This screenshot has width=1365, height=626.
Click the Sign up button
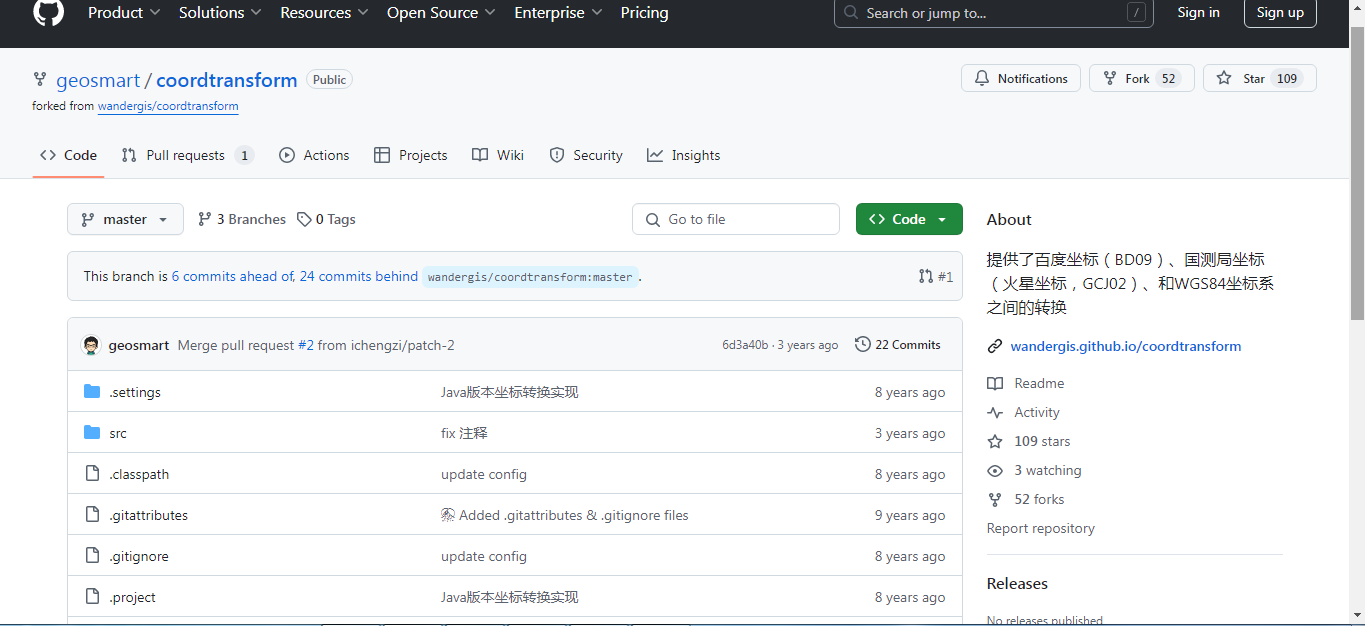point(1280,13)
